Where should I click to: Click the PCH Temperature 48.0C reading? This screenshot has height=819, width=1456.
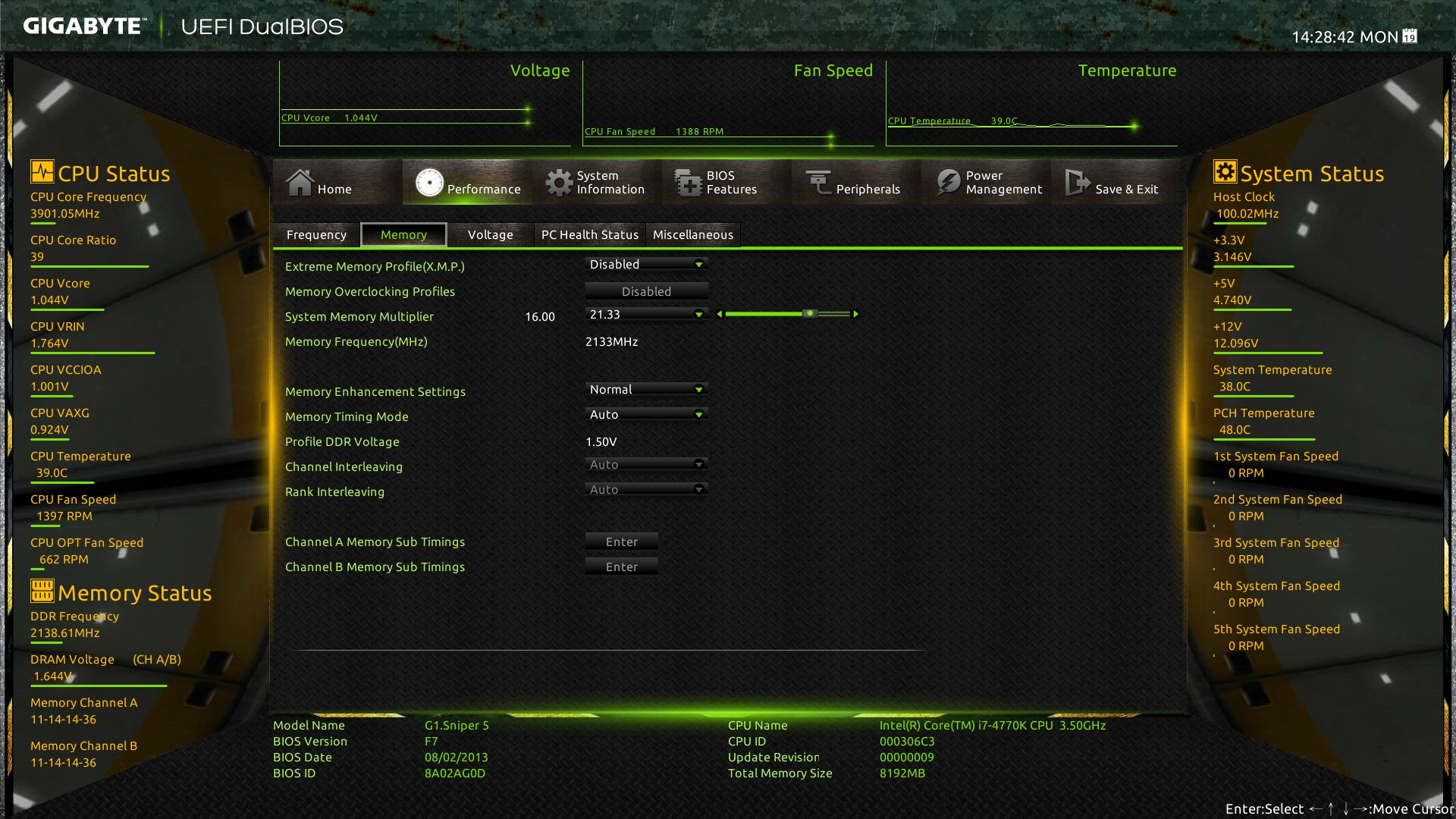tap(1235, 429)
